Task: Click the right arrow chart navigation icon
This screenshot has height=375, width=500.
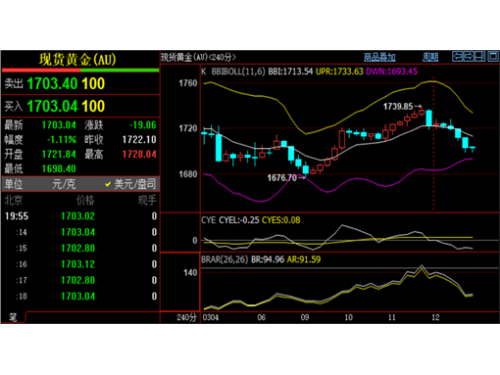Action: (469, 56)
